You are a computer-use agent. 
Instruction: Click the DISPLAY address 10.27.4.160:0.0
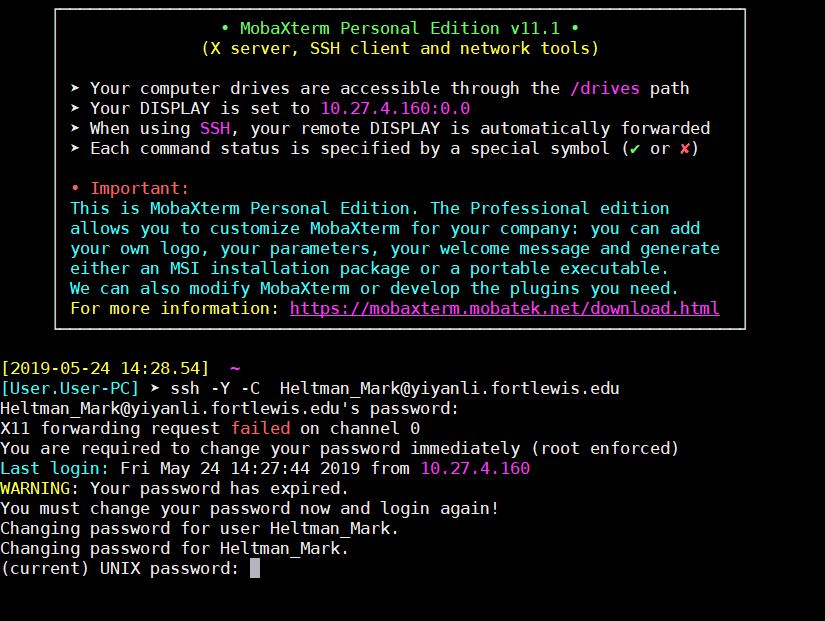395,108
